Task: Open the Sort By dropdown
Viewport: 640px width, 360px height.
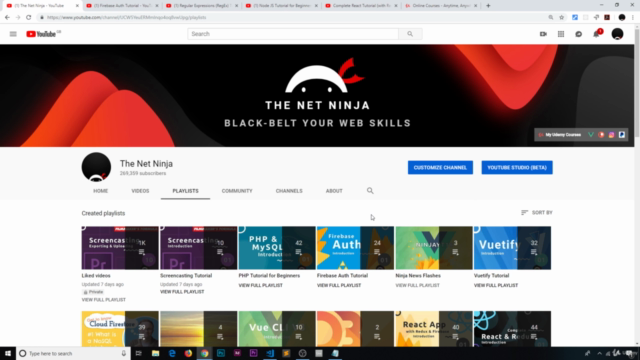Action: pyautogui.click(x=537, y=213)
